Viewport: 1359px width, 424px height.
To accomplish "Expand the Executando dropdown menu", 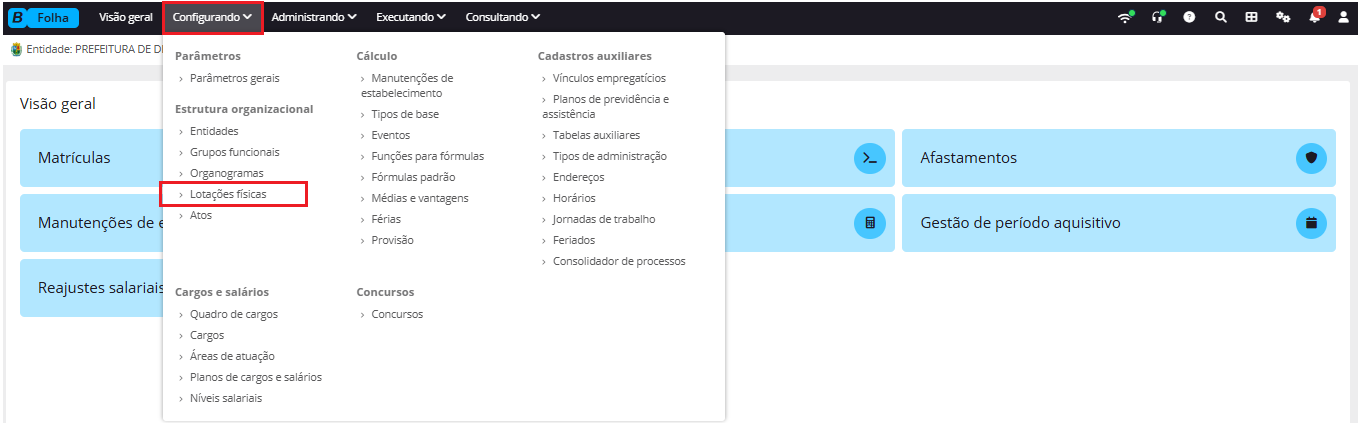I will click(x=411, y=17).
